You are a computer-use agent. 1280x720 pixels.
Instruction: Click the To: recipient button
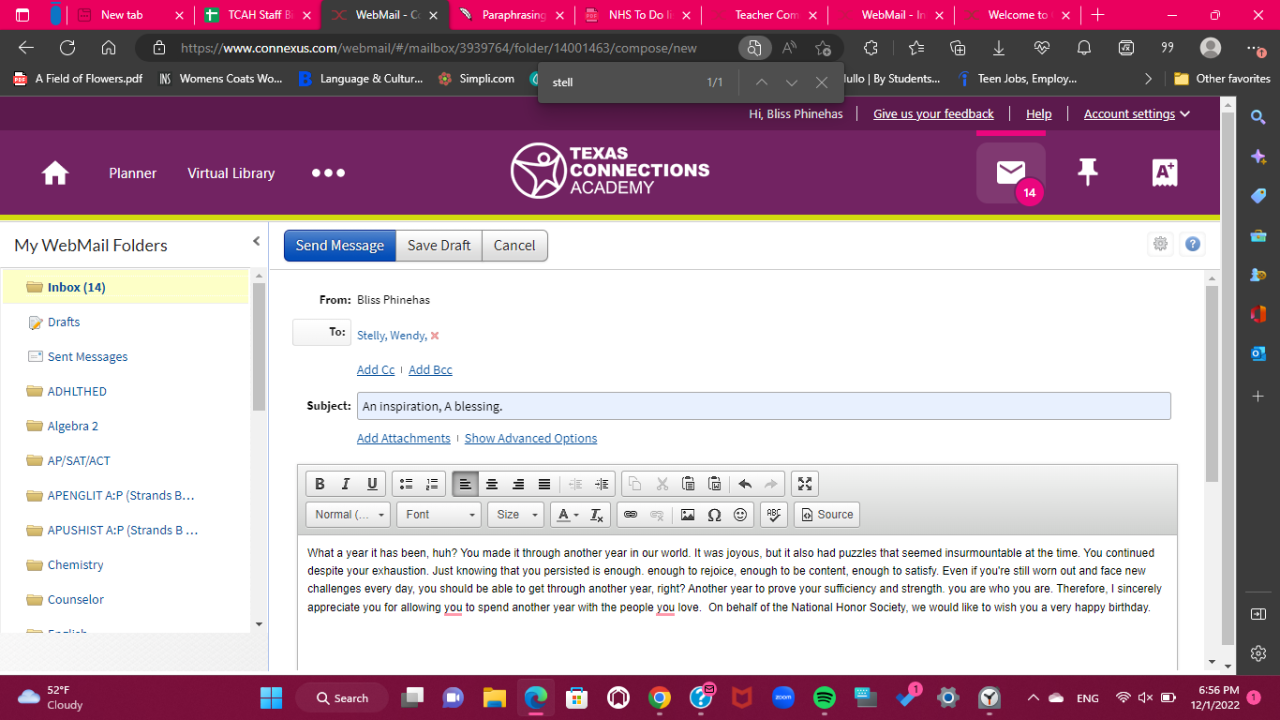pyautogui.click(x=321, y=332)
